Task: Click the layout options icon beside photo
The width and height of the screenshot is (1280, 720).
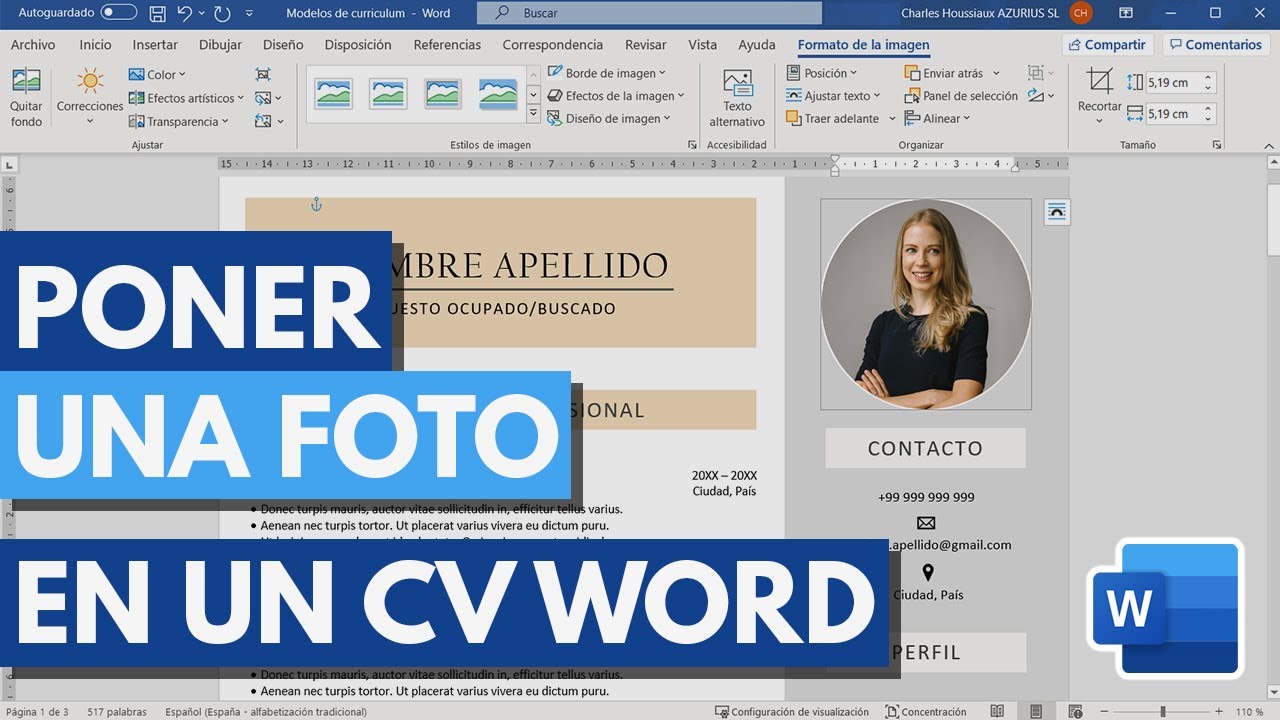Action: tap(1057, 212)
